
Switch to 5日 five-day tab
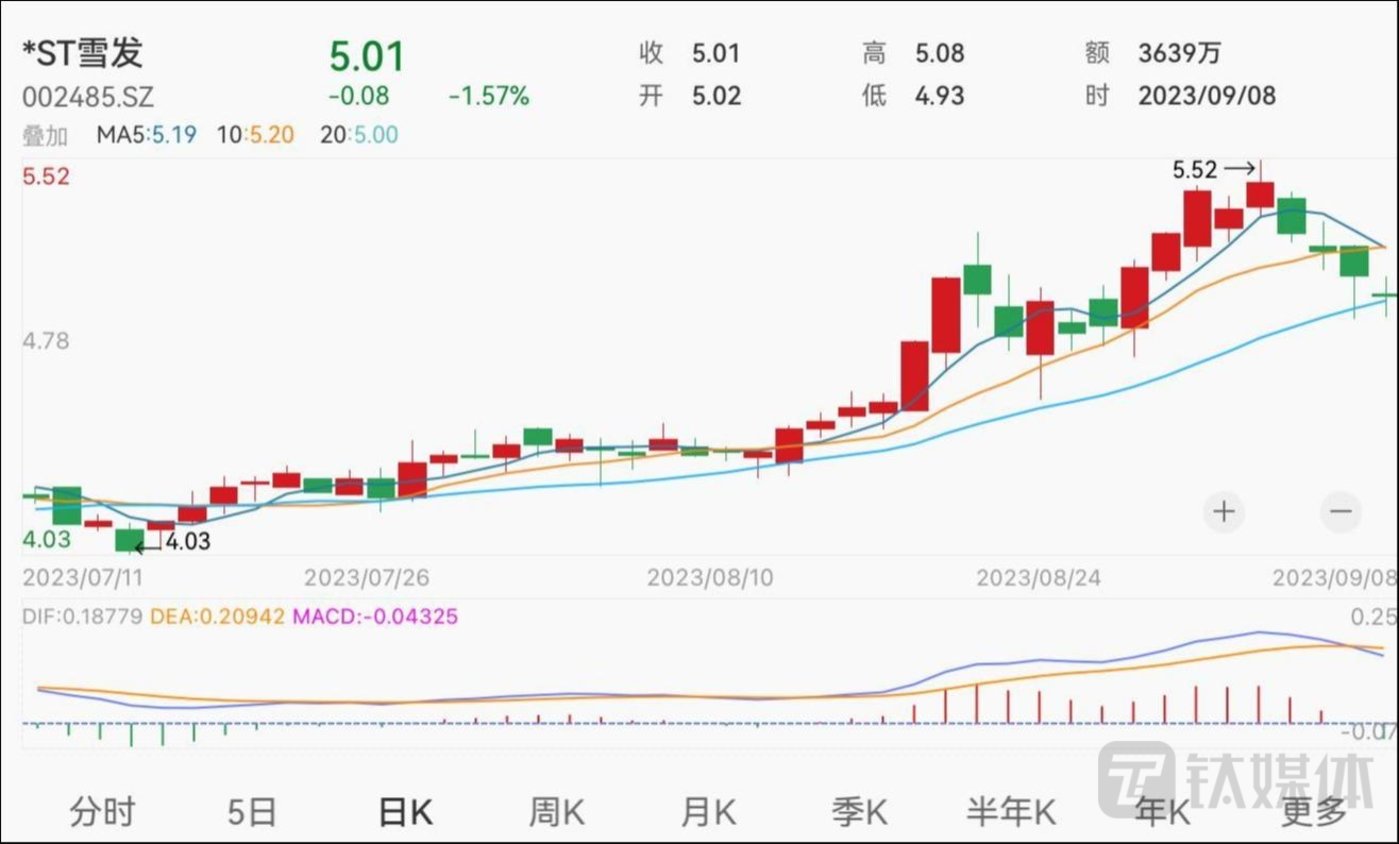tap(251, 812)
